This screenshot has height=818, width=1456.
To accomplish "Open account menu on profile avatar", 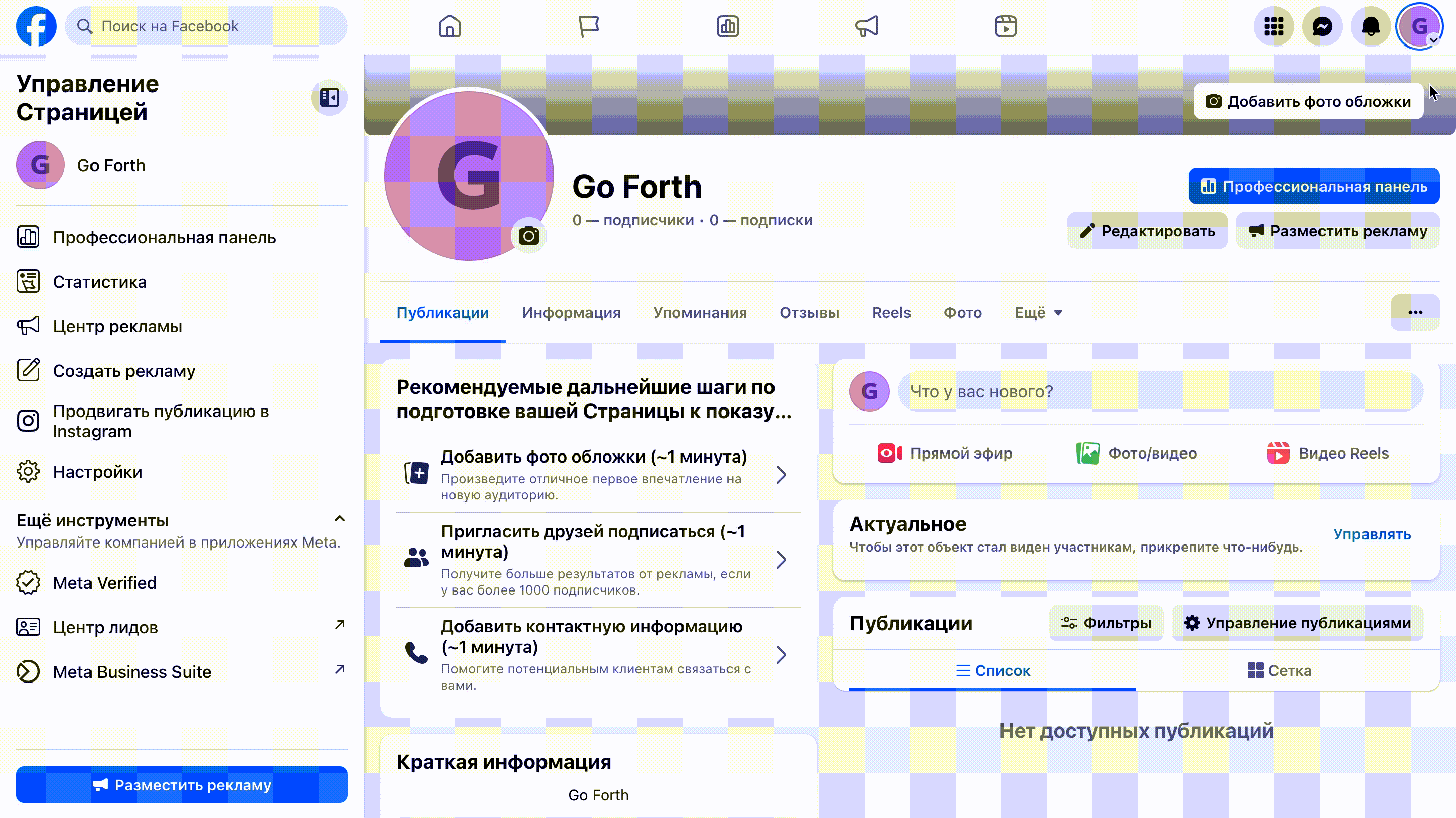I will click(1419, 27).
